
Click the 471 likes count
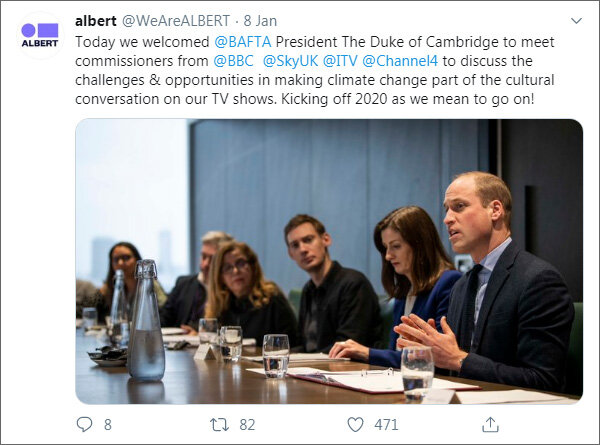[386, 424]
